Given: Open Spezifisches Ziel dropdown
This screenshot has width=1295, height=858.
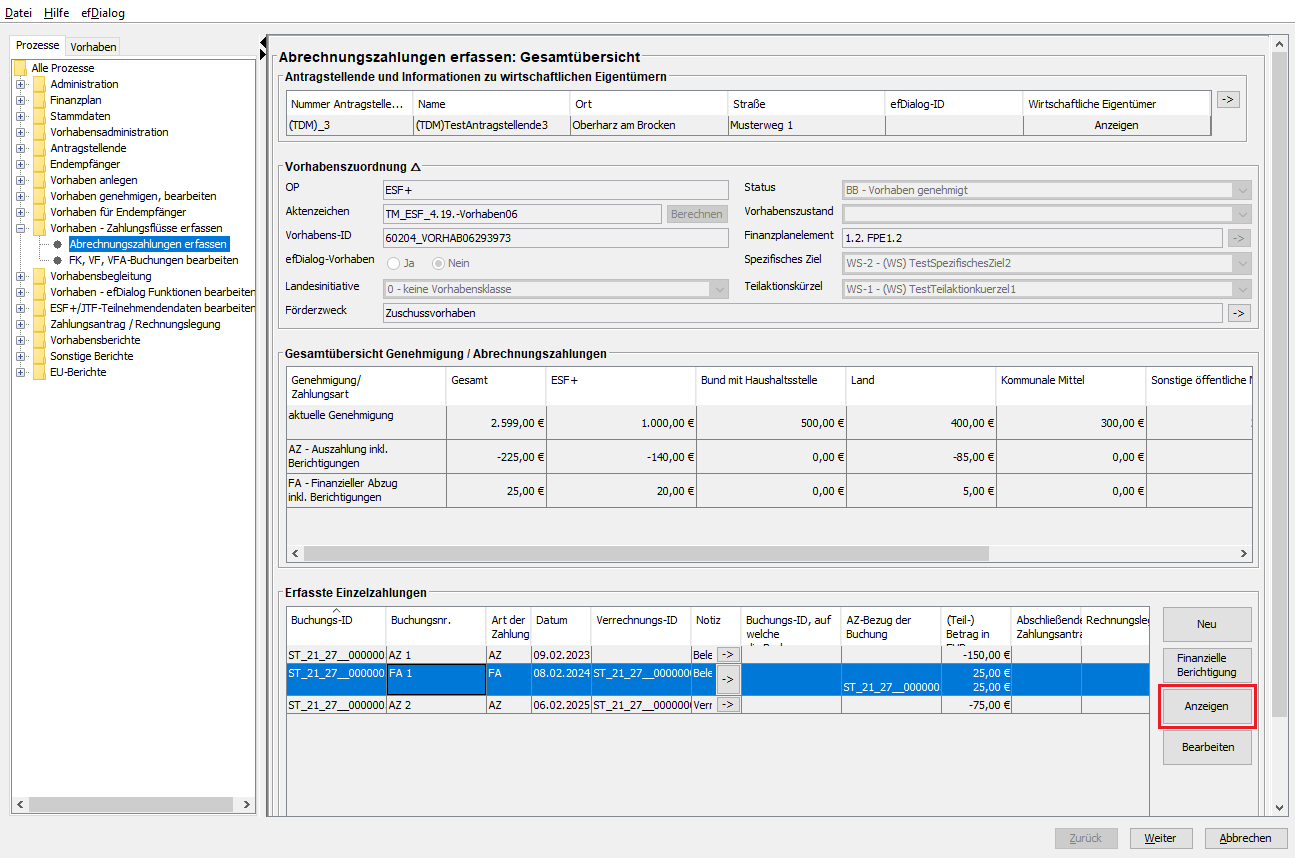Looking at the screenshot, I should (x=1242, y=263).
